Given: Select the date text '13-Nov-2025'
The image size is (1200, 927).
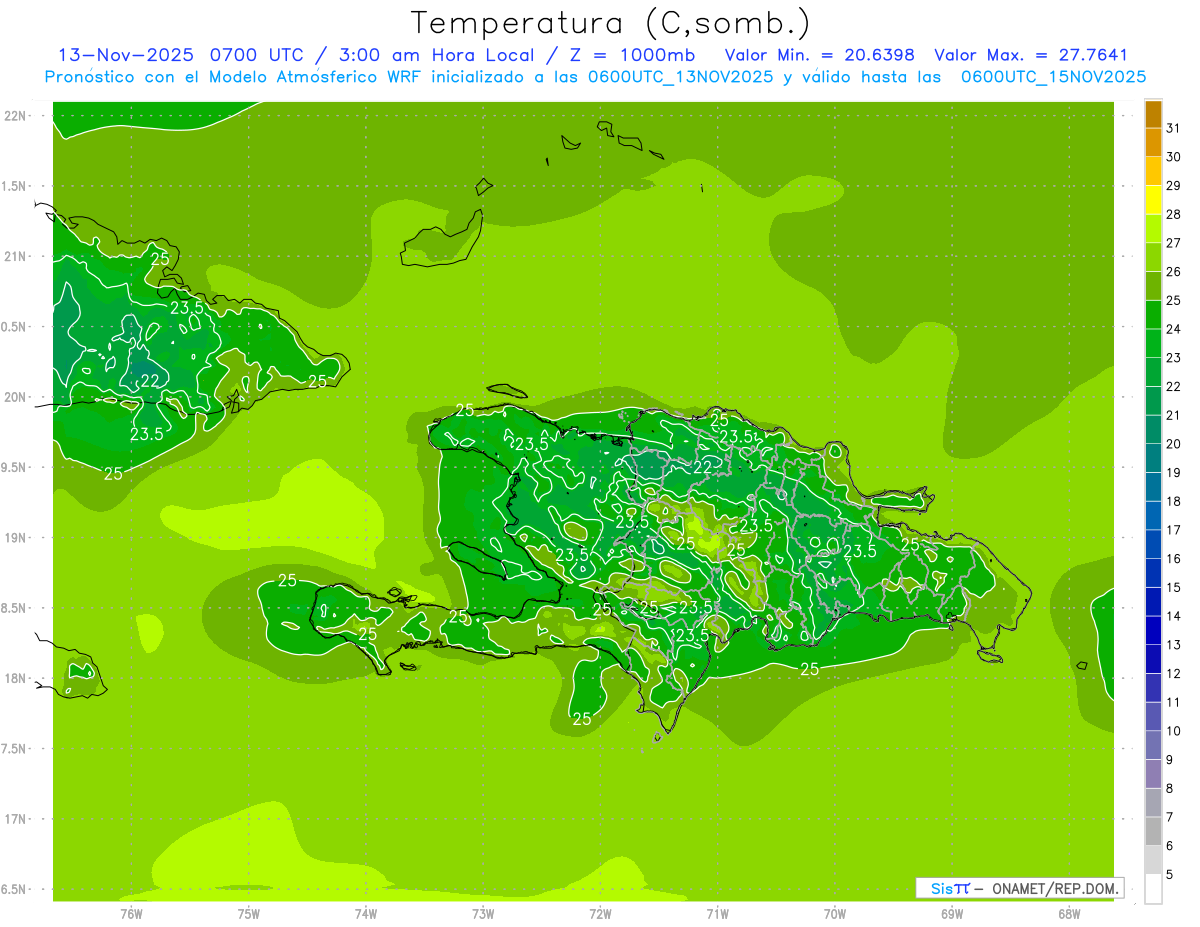Looking at the screenshot, I should 126,55.
